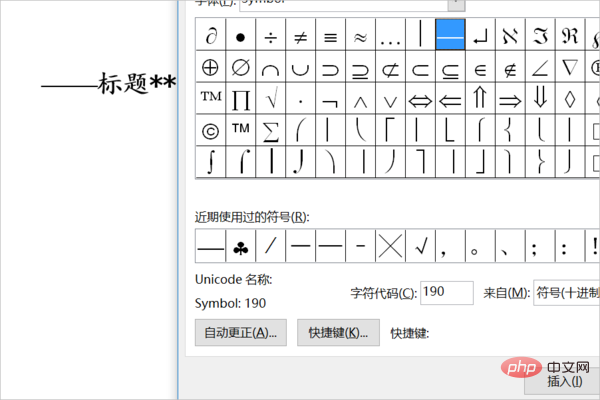Image resolution: width=600 pixels, height=400 pixels.
Task: Select the product ∏ symbol
Action: tap(240, 99)
